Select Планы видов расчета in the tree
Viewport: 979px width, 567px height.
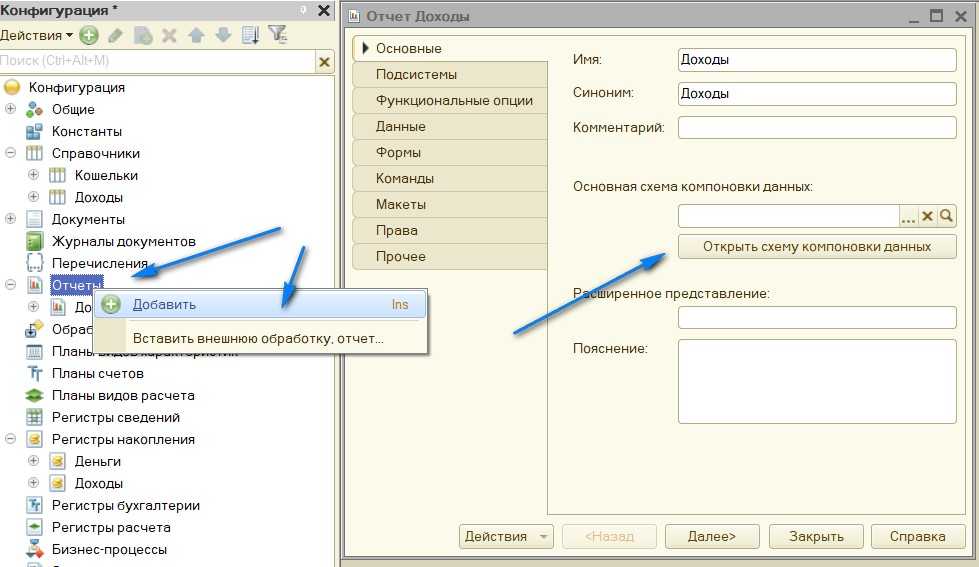point(123,395)
